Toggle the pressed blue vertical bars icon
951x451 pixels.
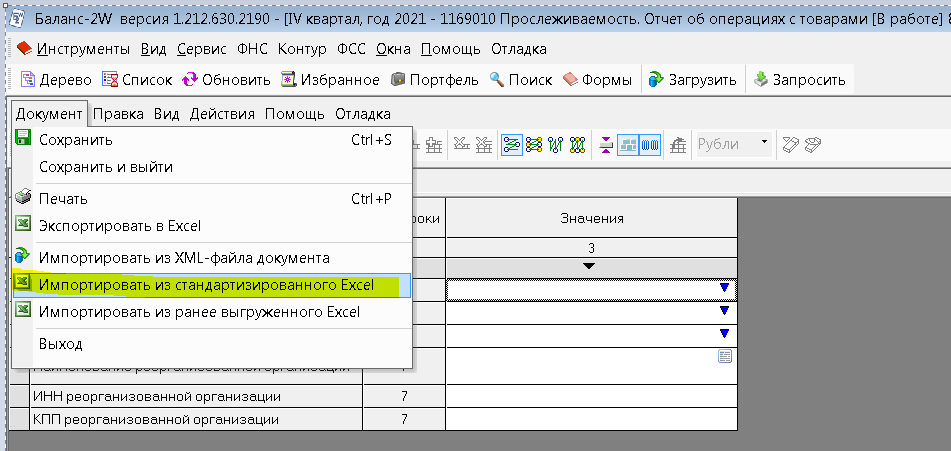pos(651,145)
